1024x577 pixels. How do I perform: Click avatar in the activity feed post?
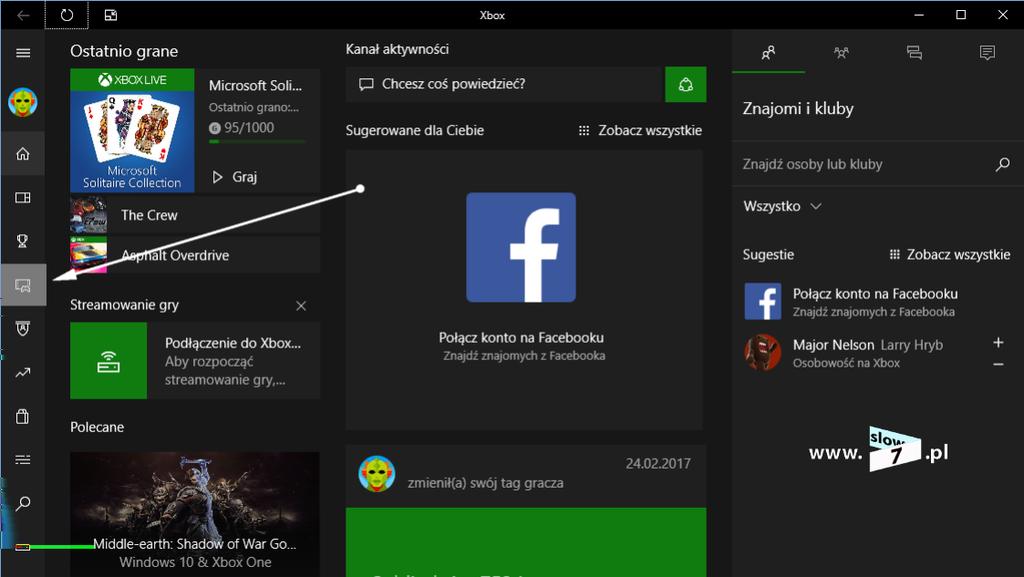(377, 474)
